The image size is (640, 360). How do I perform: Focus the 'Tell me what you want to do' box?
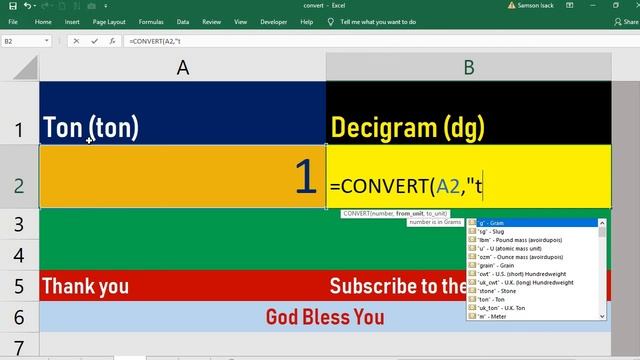[x=378, y=22]
